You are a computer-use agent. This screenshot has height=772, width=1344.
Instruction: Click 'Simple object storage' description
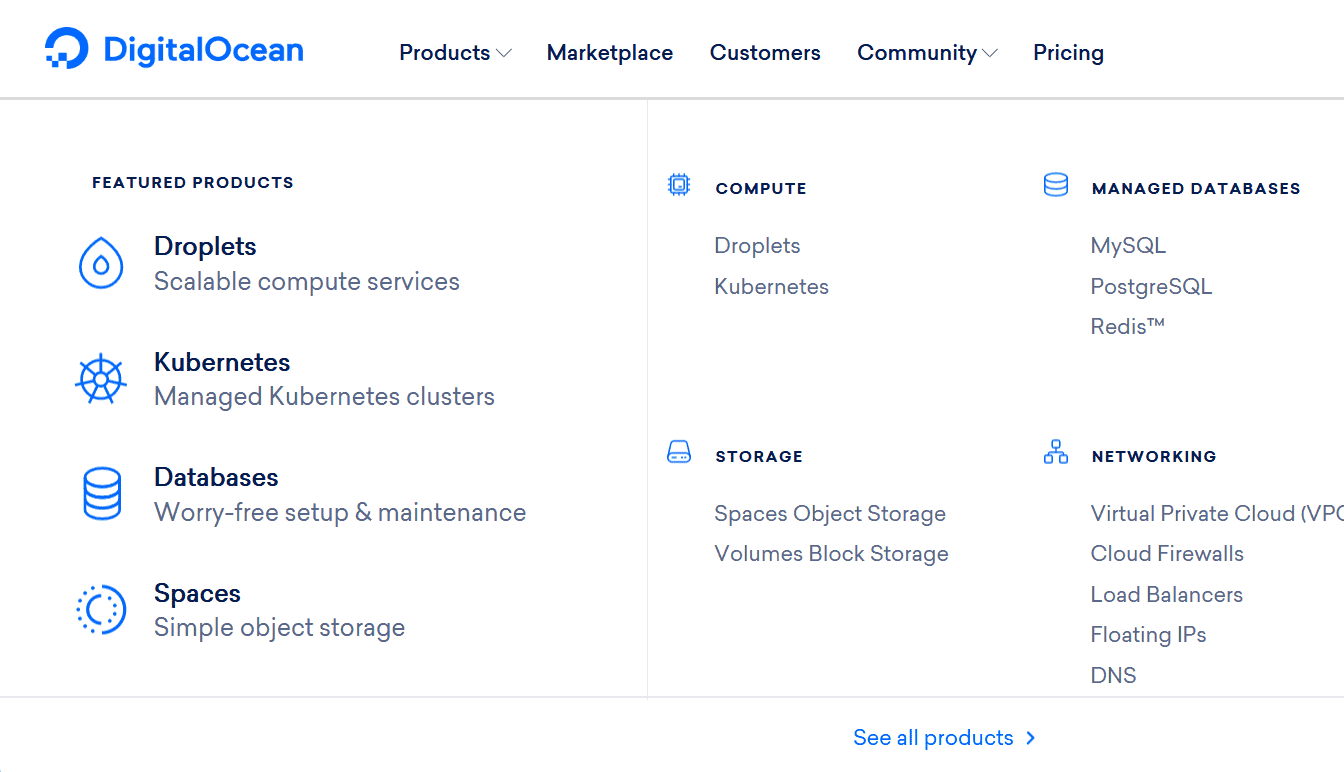point(280,628)
